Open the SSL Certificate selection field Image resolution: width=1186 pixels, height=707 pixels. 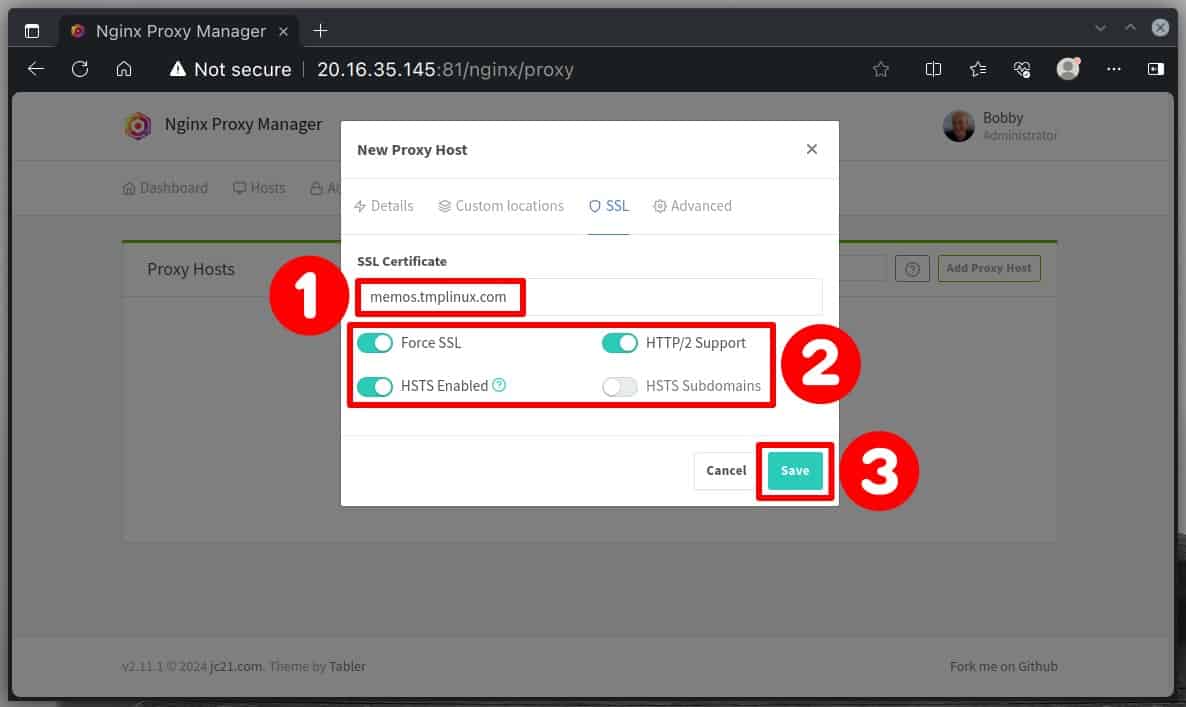coord(589,296)
